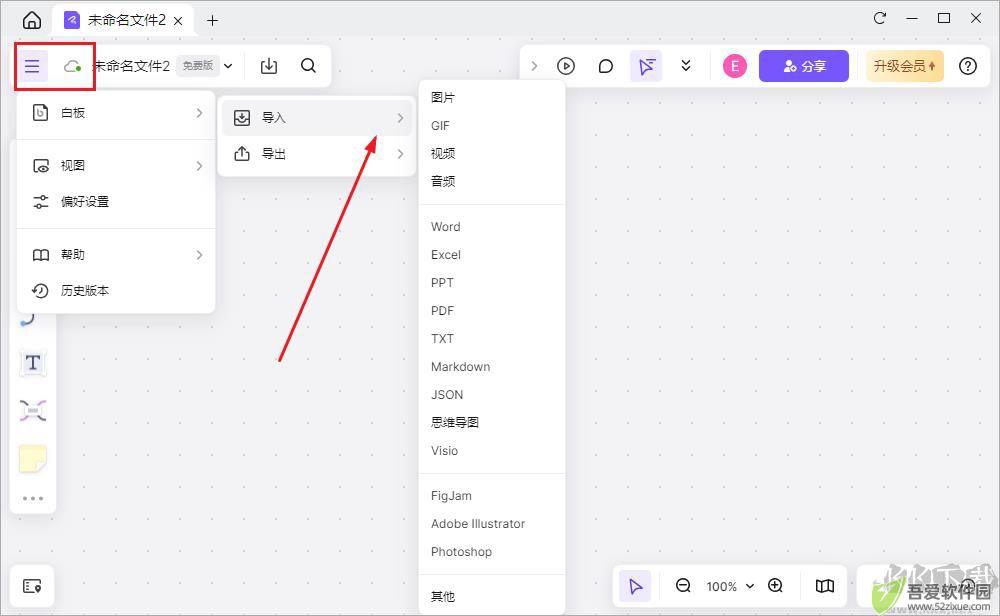Viewport: 1000px width, 616px height.
Task: Open the user avatar E
Action: coord(735,66)
